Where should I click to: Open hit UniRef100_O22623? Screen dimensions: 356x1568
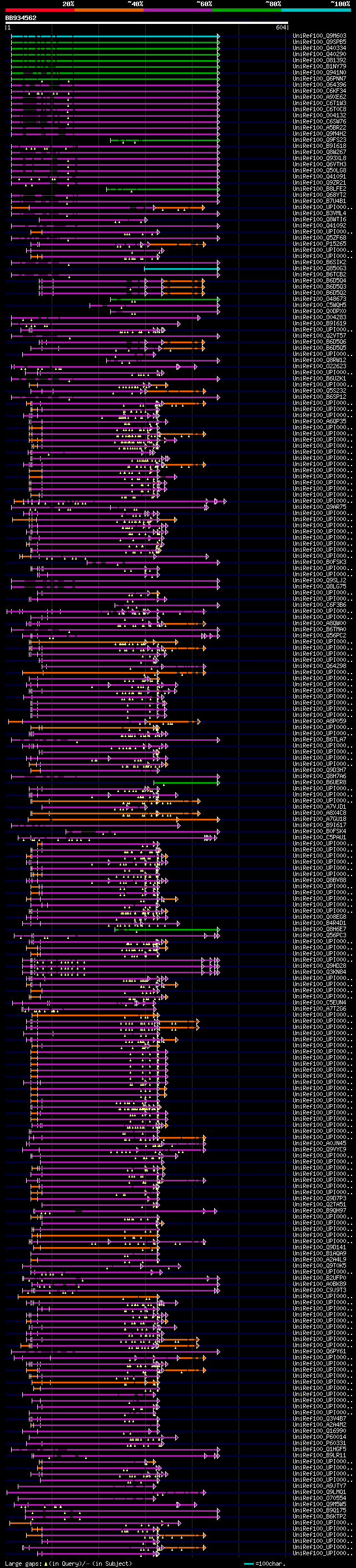319,366
